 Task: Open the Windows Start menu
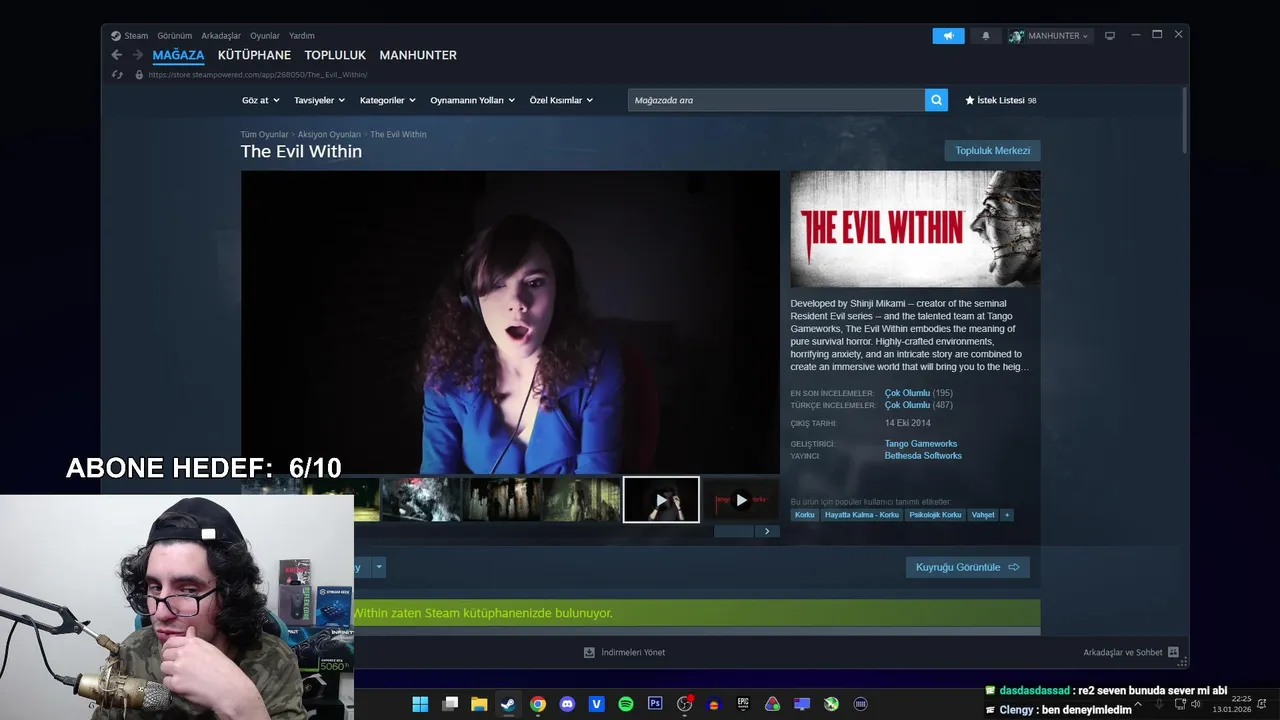(420, 704)
